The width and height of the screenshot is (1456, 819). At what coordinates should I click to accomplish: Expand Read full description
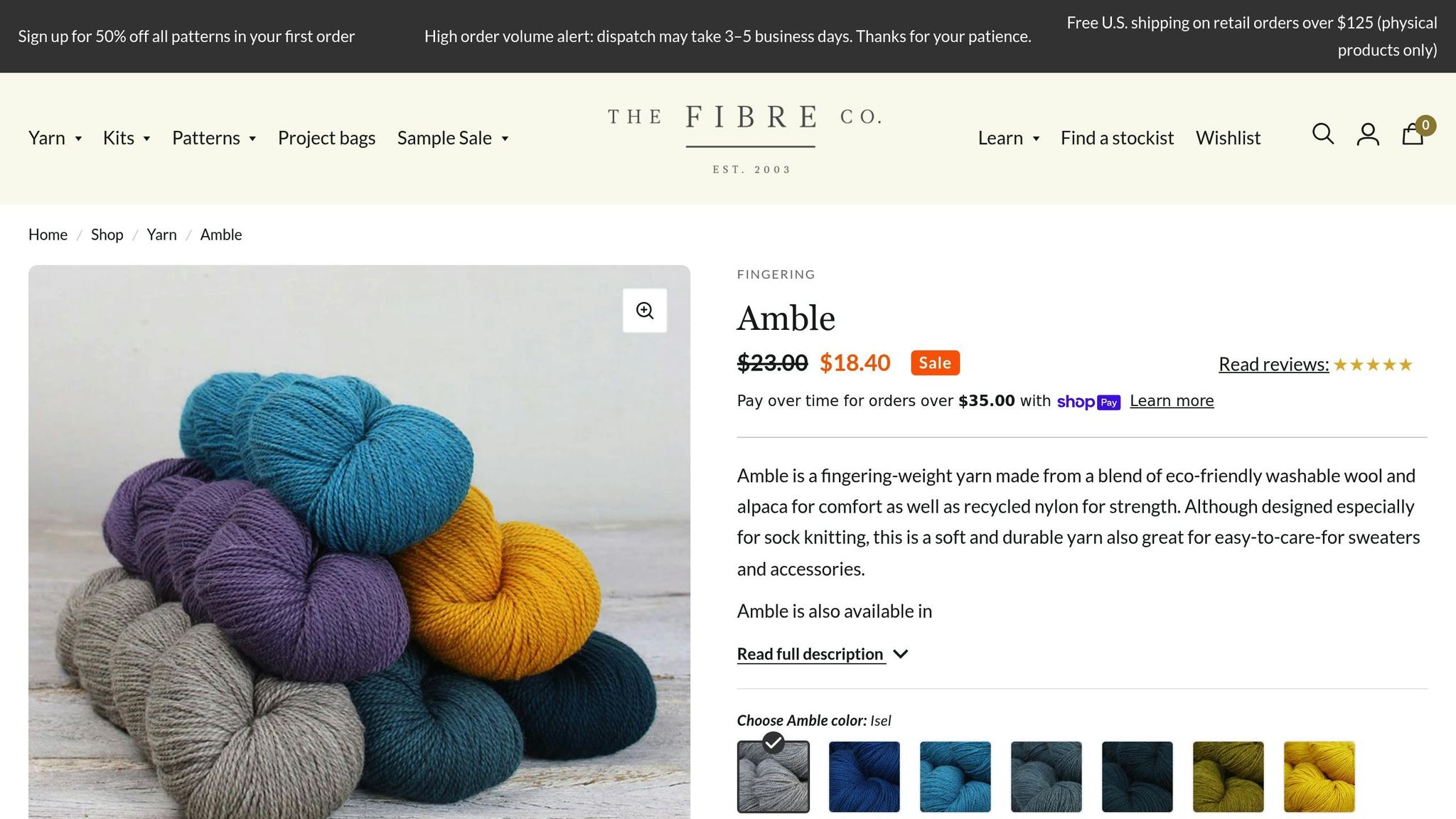click(810, 653)
